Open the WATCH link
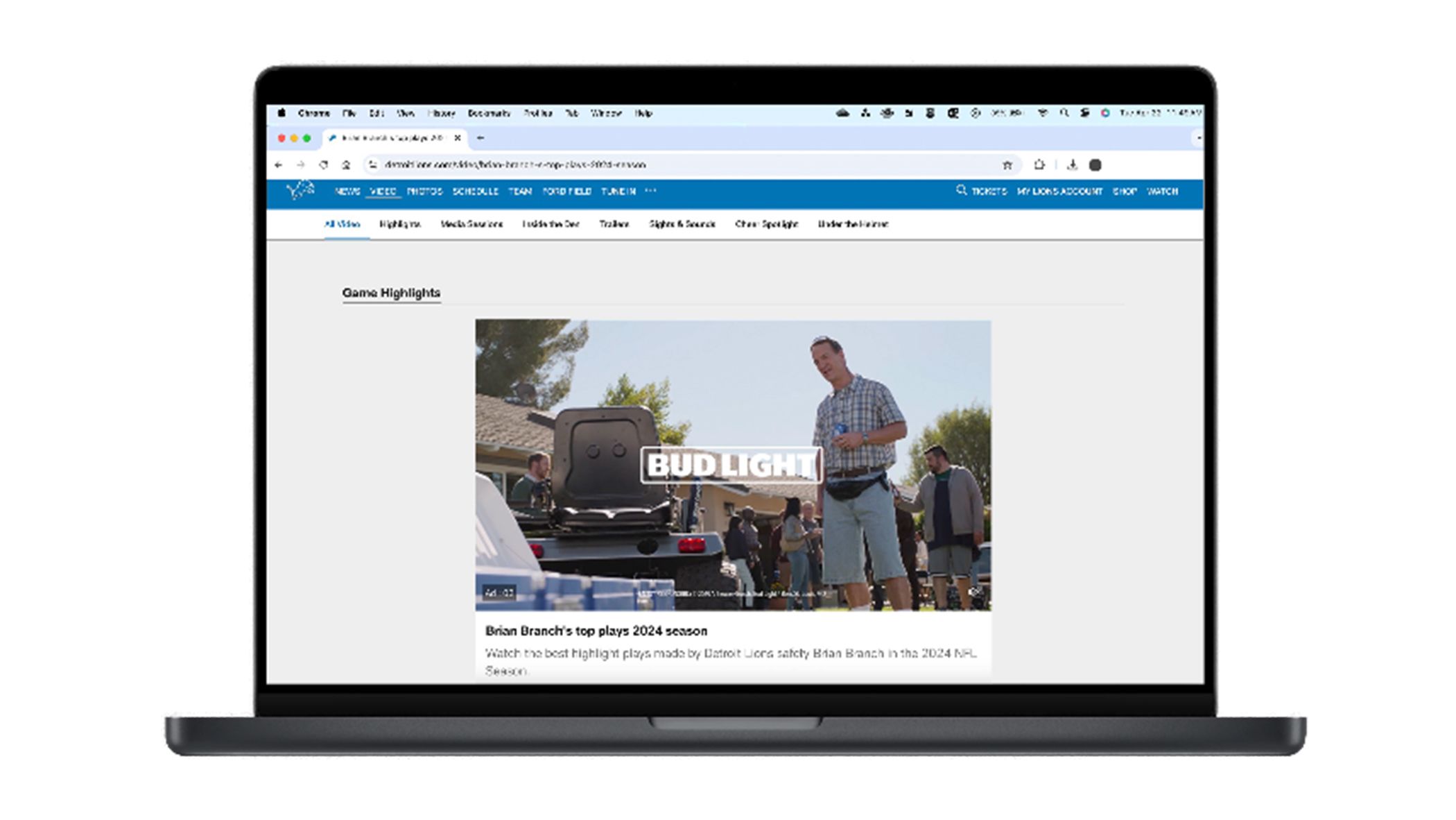This screenshot has height=820, width=1456. [1163, 191]
